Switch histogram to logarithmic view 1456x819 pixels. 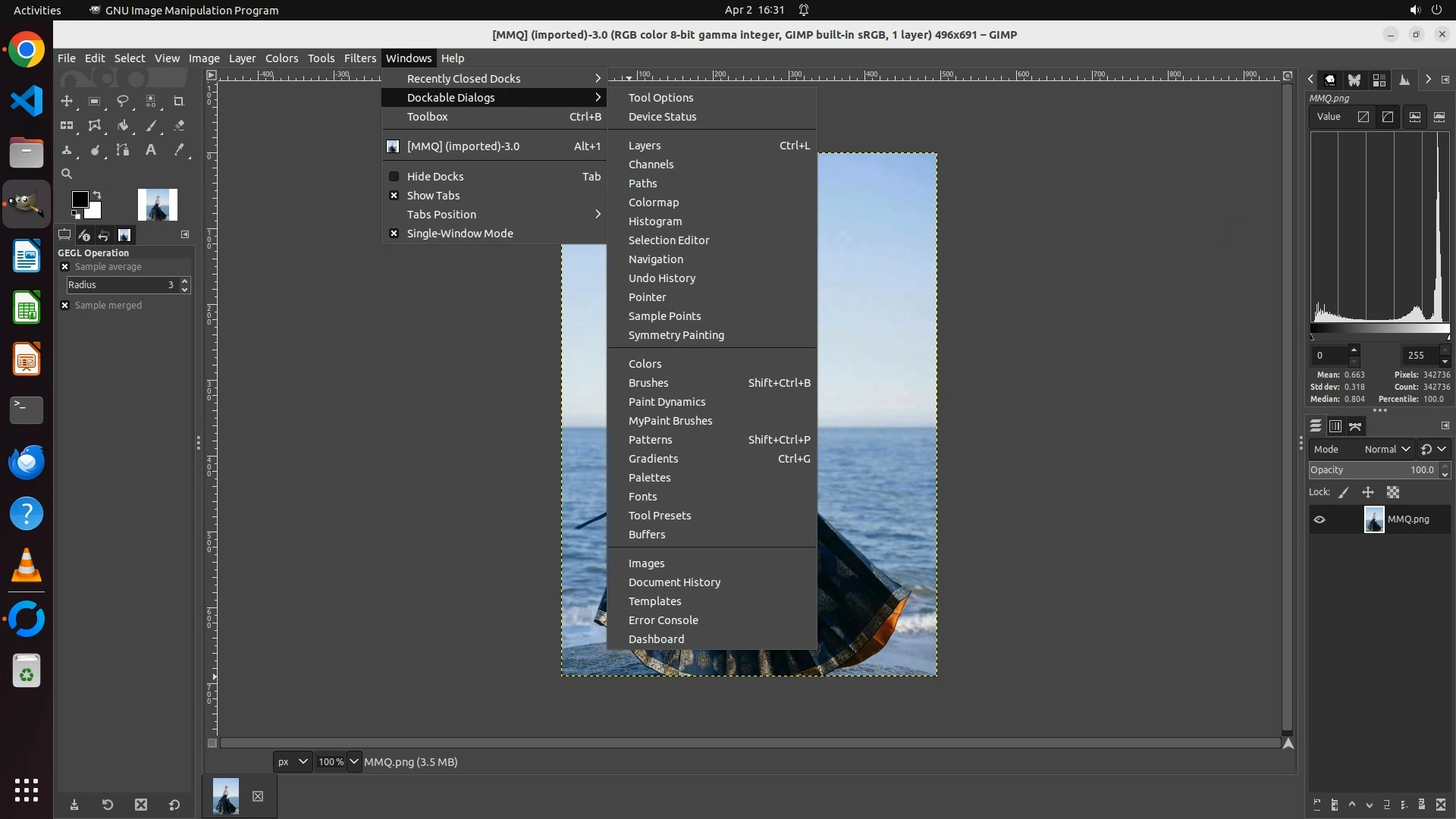coord(1387,117)
